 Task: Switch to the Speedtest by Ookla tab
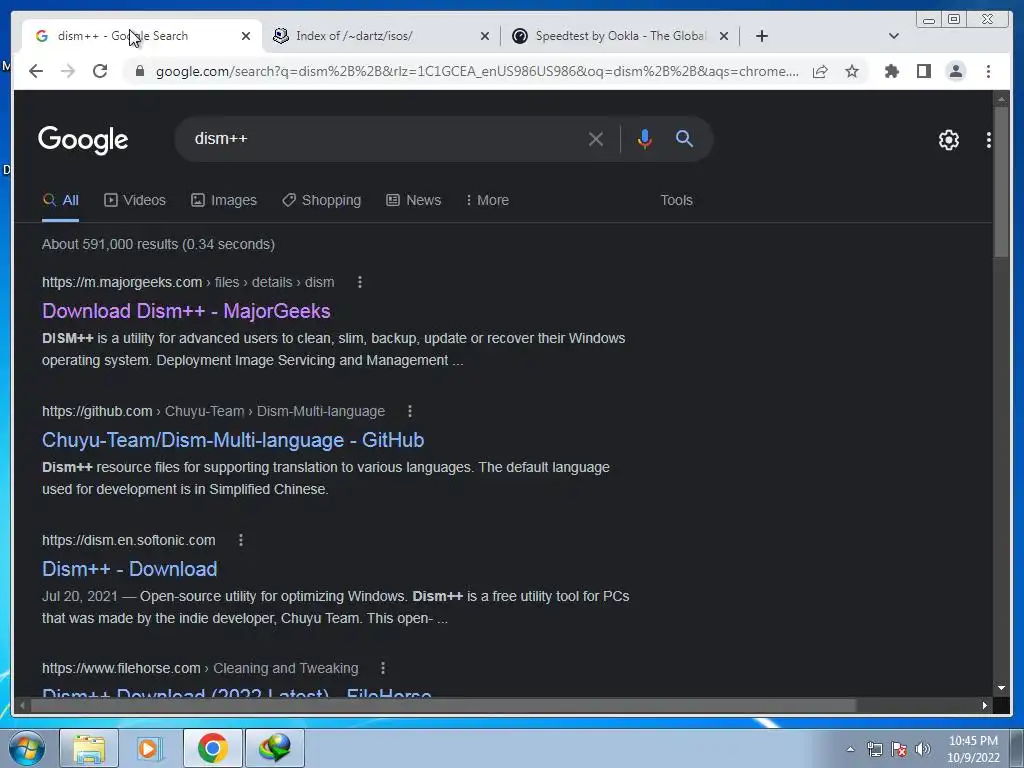point(620,36)
